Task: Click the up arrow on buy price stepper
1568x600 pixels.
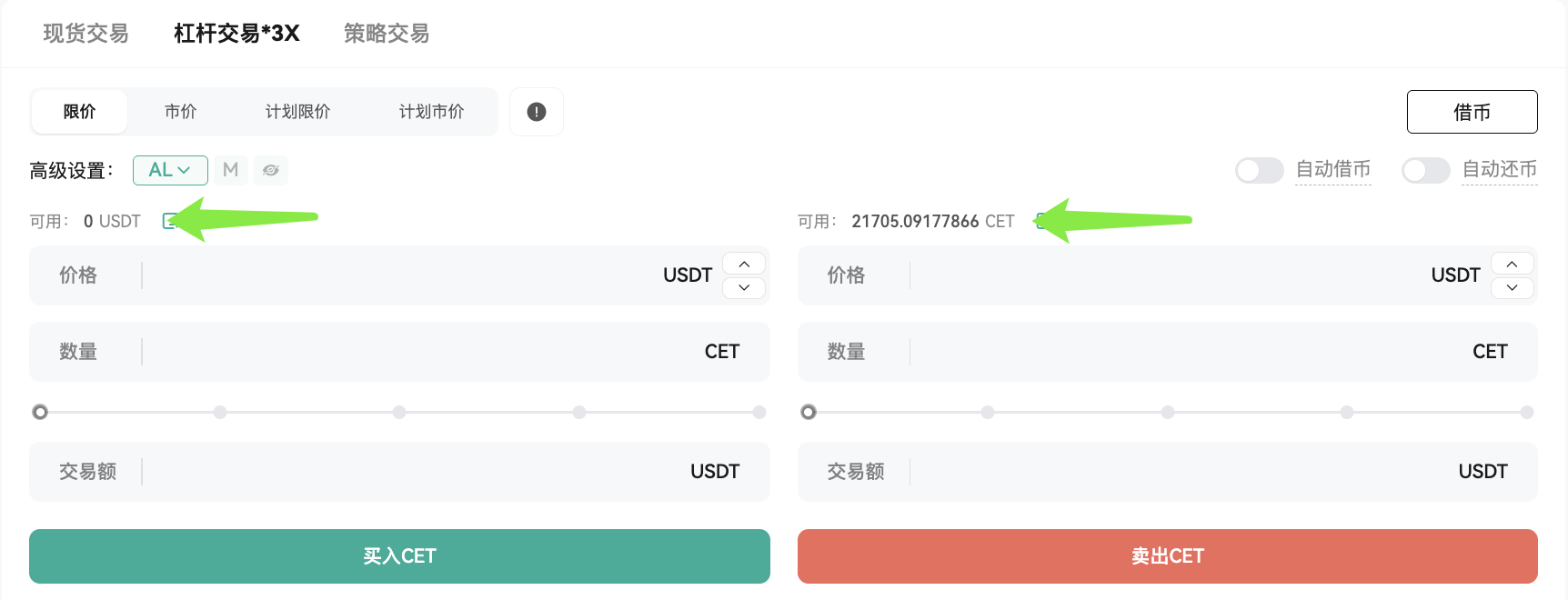Action: click(x=743, y=264)
